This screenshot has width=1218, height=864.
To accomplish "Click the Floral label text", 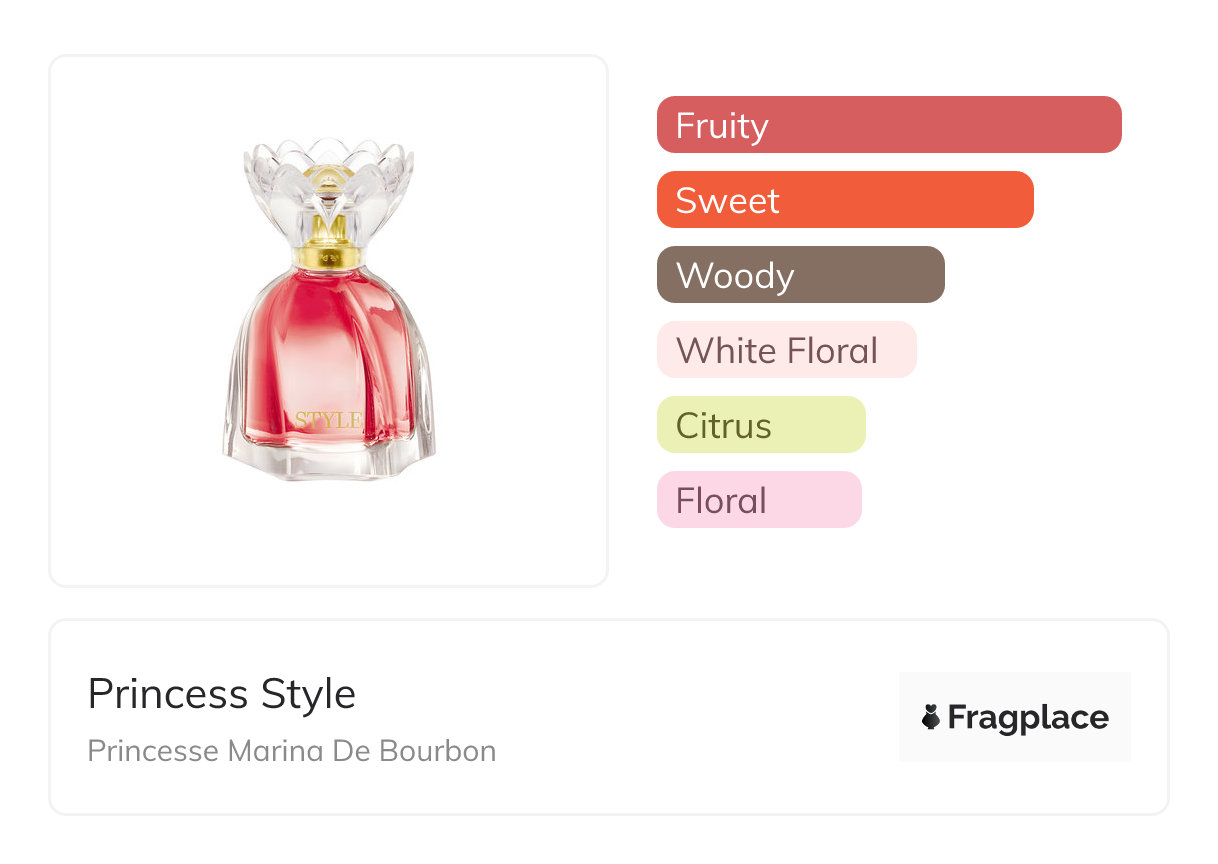I will (x=721, y=501).
